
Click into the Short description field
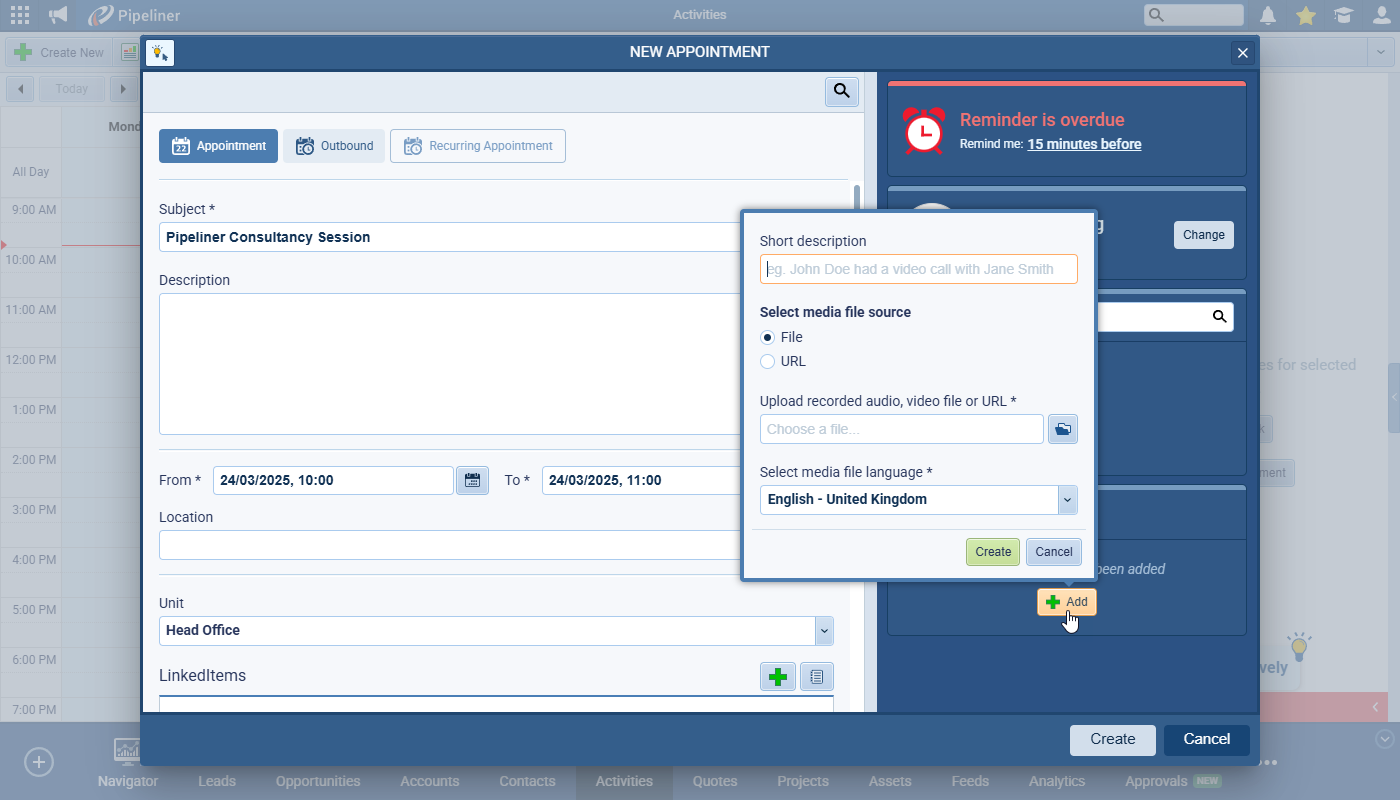[x=918, y=269]
